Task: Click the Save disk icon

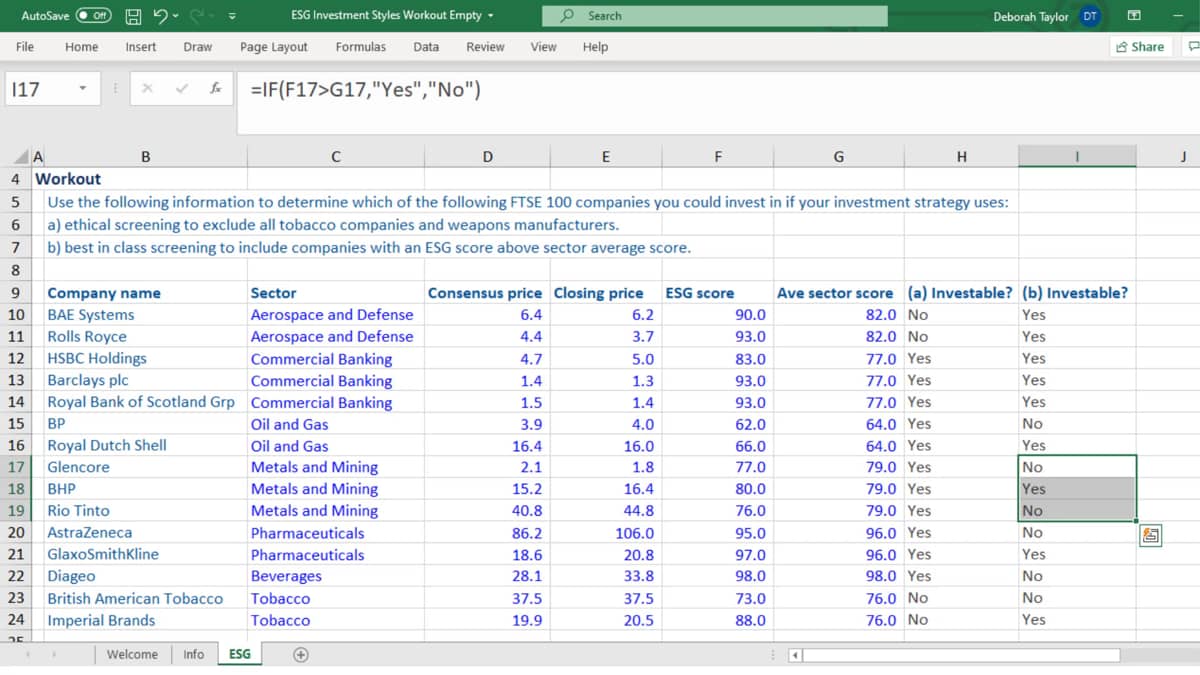Action: pos(133,16)
